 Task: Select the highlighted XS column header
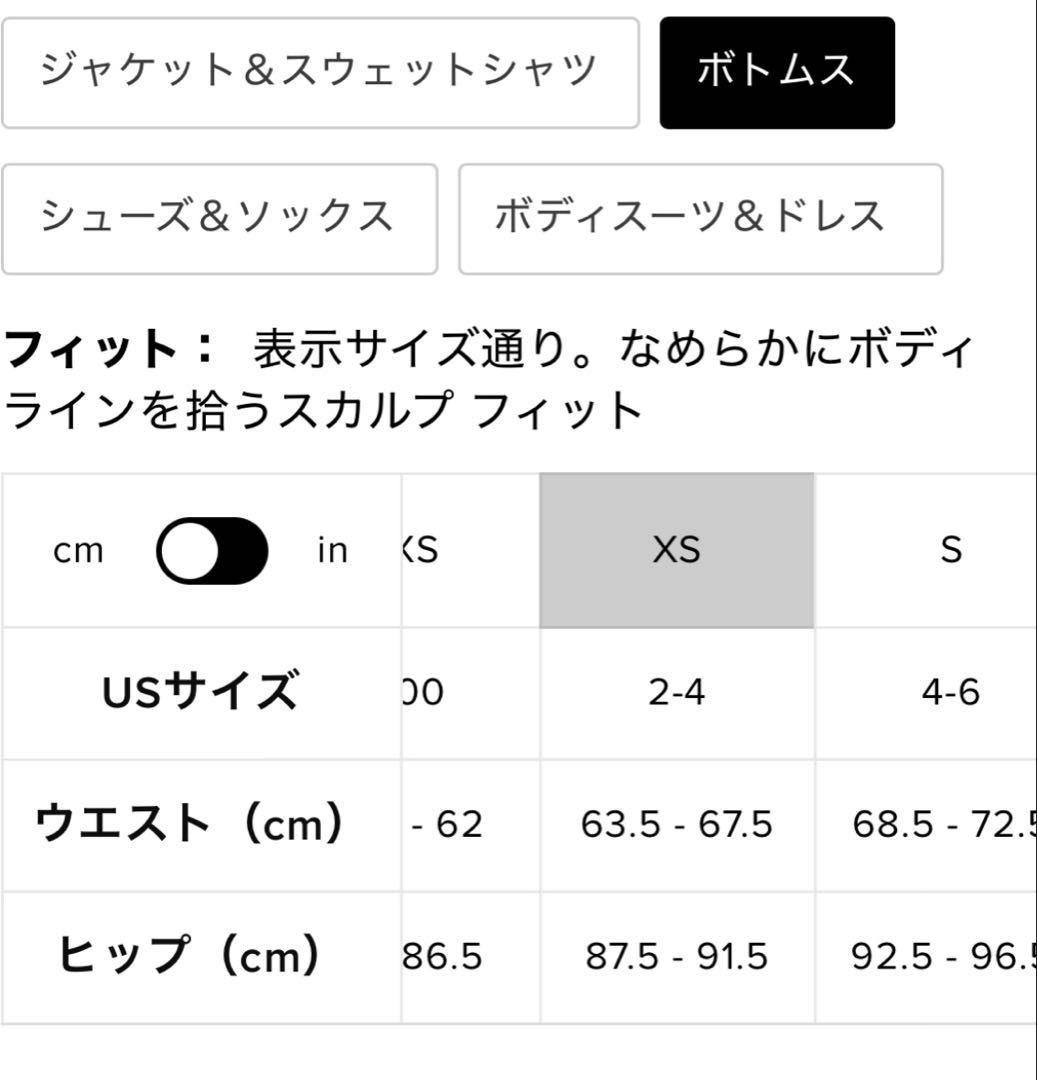[x=677, y=550]
